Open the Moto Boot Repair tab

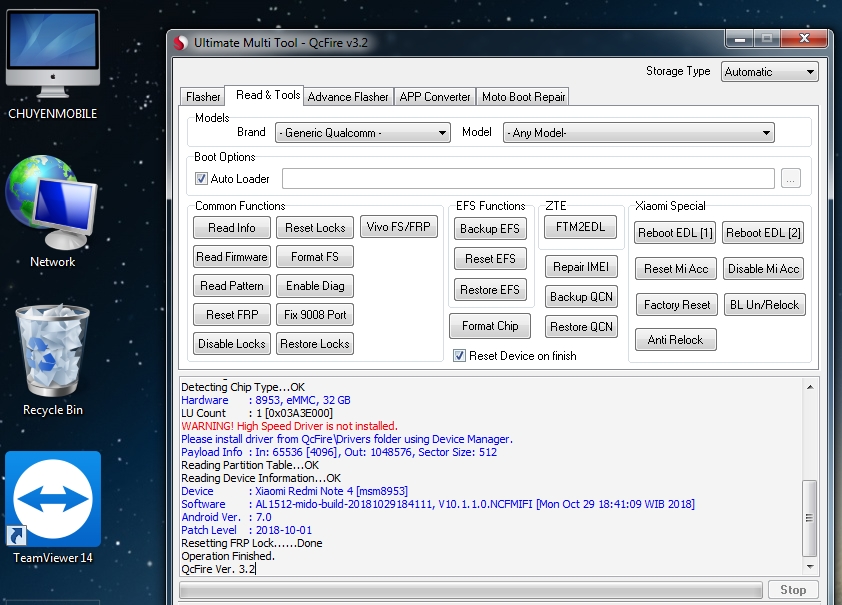coord(523,97)
